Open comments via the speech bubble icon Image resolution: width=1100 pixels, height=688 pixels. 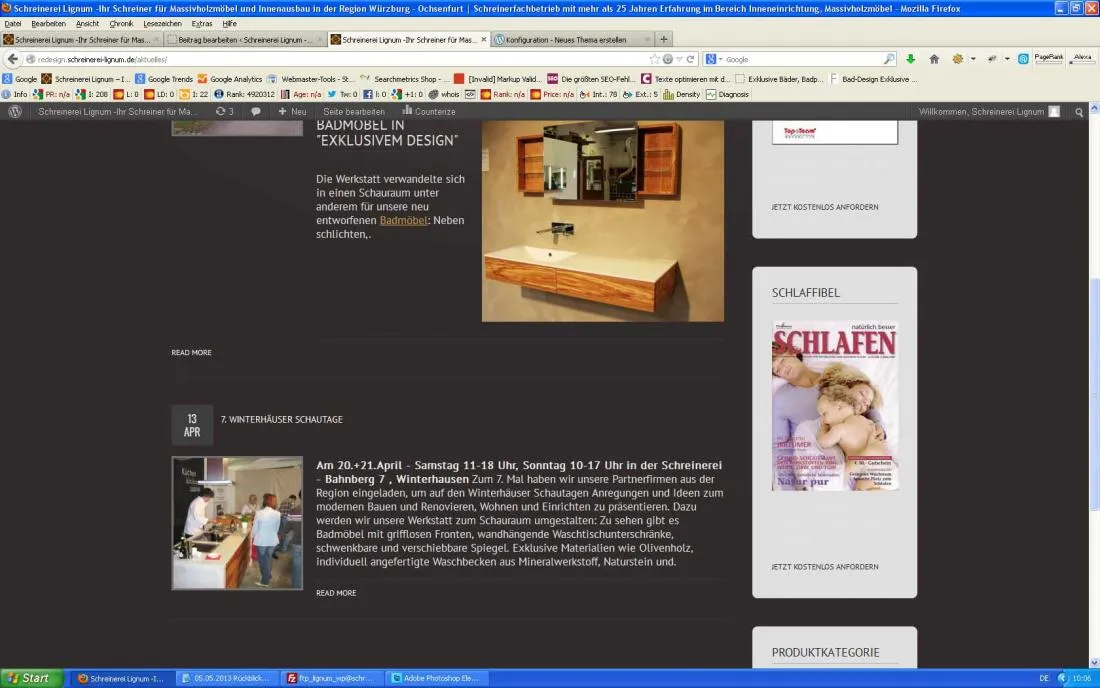pos(256,112)
